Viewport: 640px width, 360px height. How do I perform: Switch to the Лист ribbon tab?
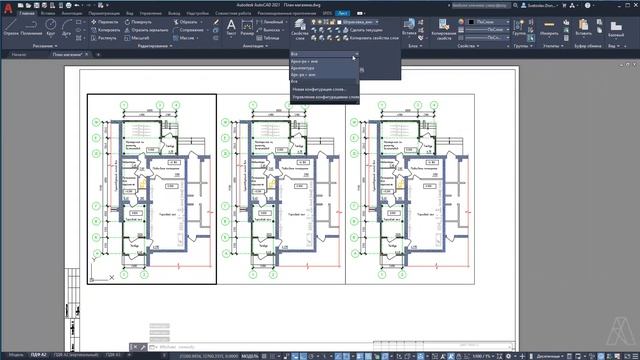tap(342, 13)
